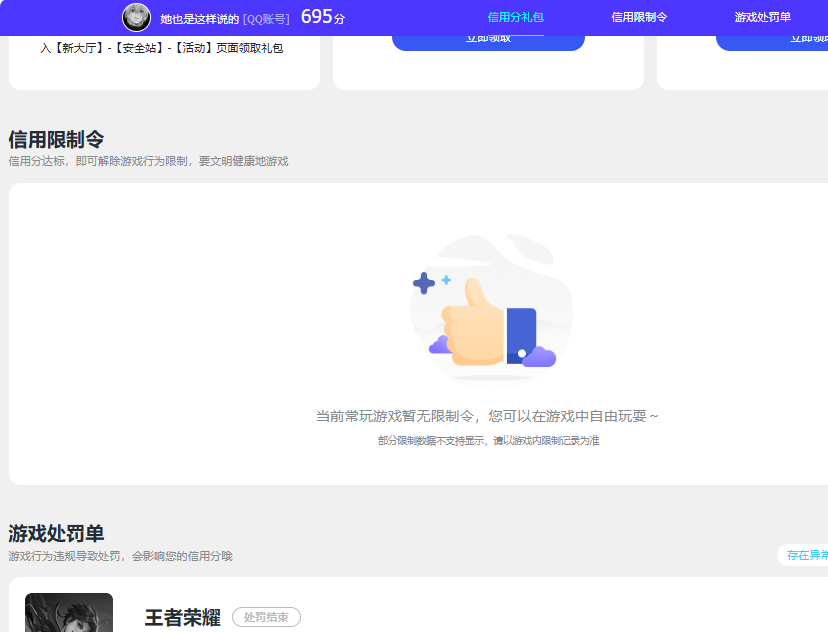Open the 信用限制令 tab
Viewport: 828px width, 632px height.
pos(638,17)
